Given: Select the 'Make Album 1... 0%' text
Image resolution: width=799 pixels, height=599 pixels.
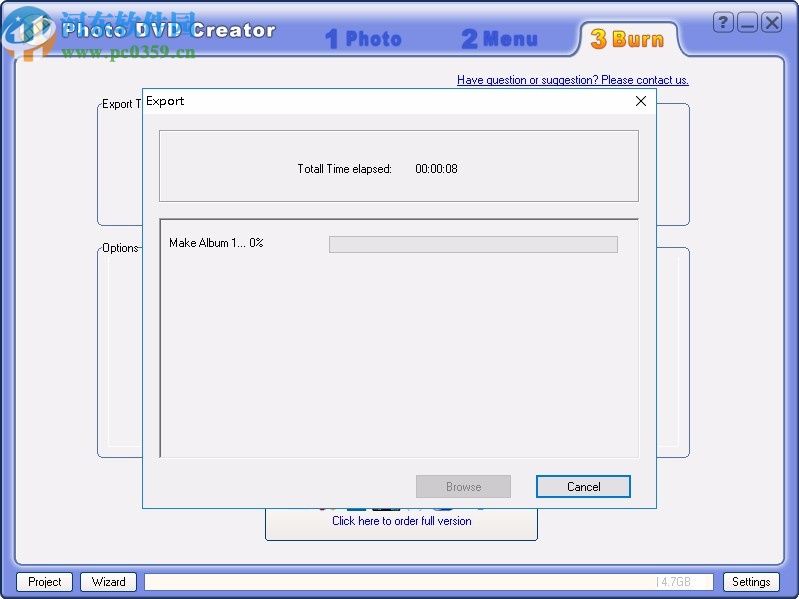Looking at the screenshot, I should pos(216,243).
